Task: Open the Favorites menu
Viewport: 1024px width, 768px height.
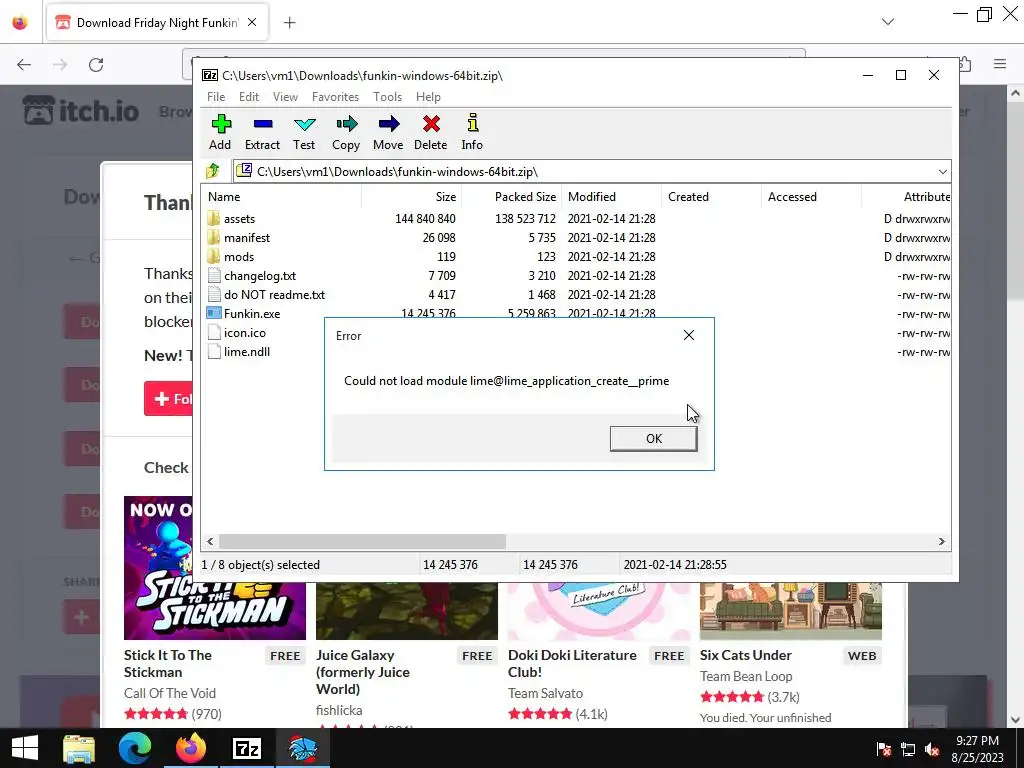Action: point(336,97)
